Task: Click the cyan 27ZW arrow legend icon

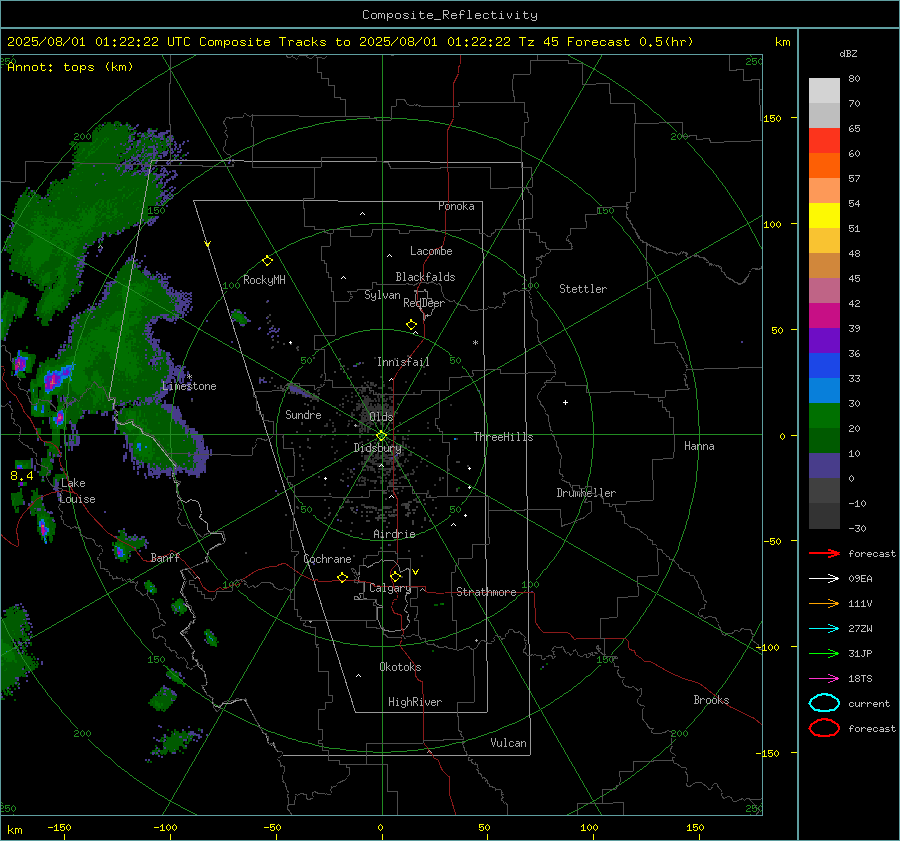Action: pos(824,629)
